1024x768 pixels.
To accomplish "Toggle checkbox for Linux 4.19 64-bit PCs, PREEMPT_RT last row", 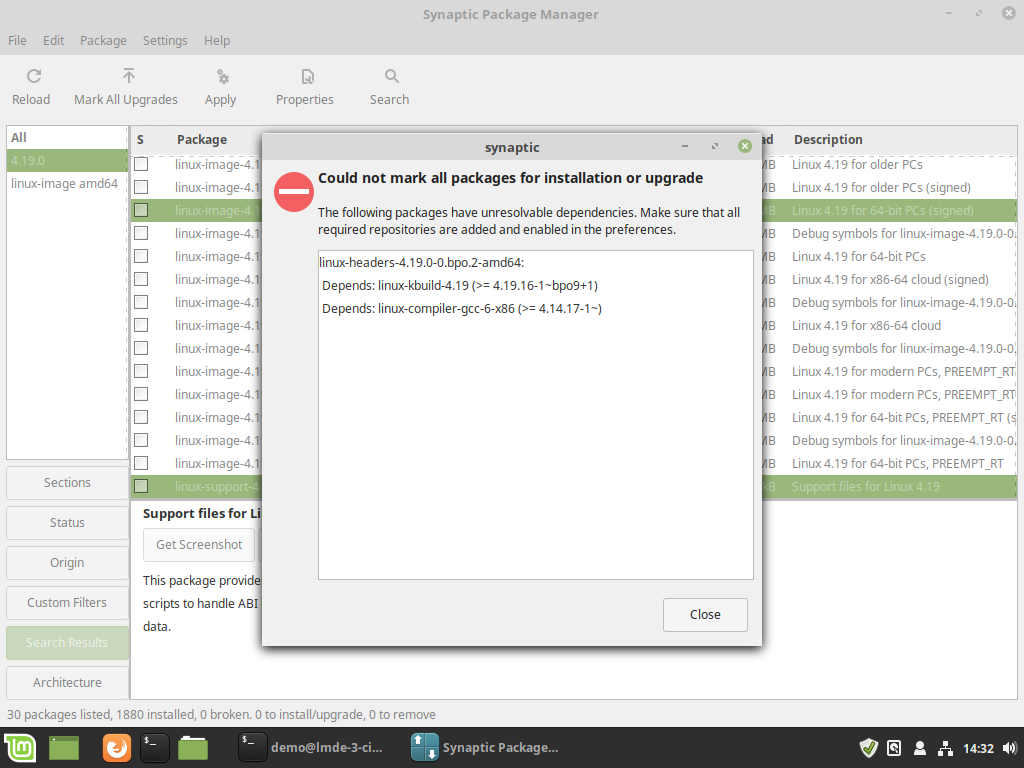I will point(141,463).
